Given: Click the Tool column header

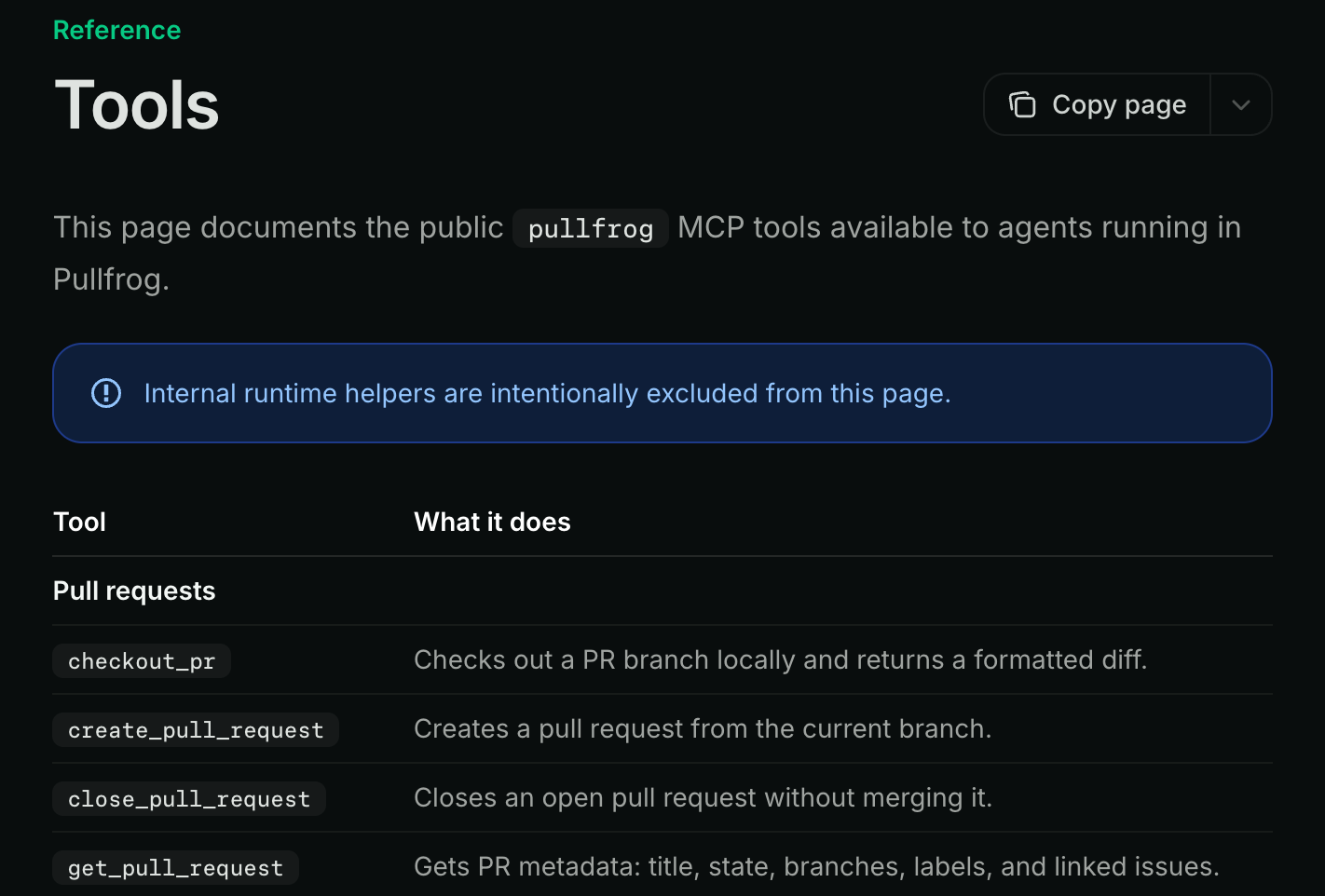Looking at the screenshot, I should [79, 522].
